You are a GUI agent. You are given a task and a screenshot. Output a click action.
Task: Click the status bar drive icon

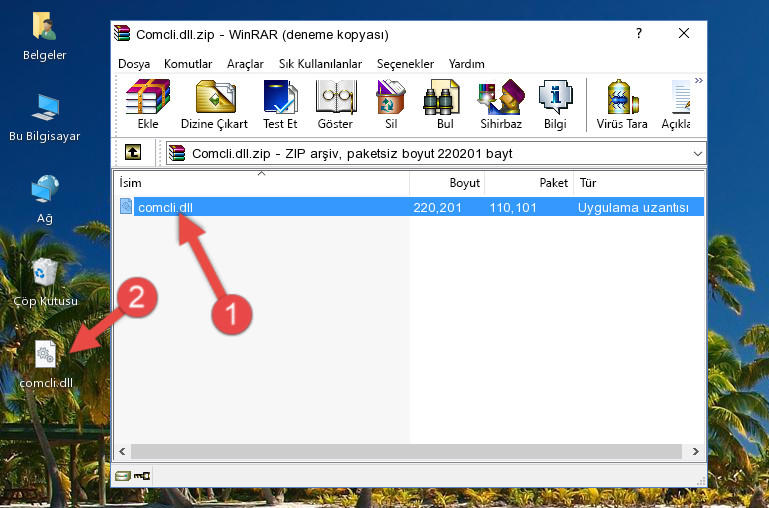123,475
